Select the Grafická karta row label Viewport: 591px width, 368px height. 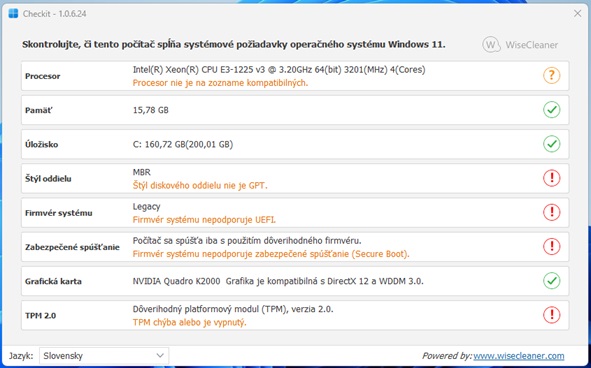[53, 281]
